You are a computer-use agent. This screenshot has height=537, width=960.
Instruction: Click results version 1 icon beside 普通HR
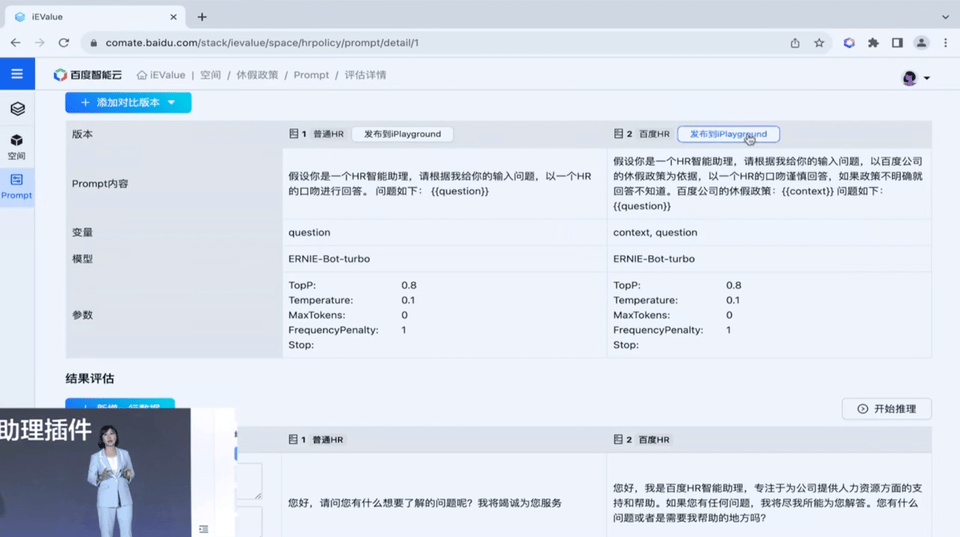pyautogui.click(x=293, y=439)
